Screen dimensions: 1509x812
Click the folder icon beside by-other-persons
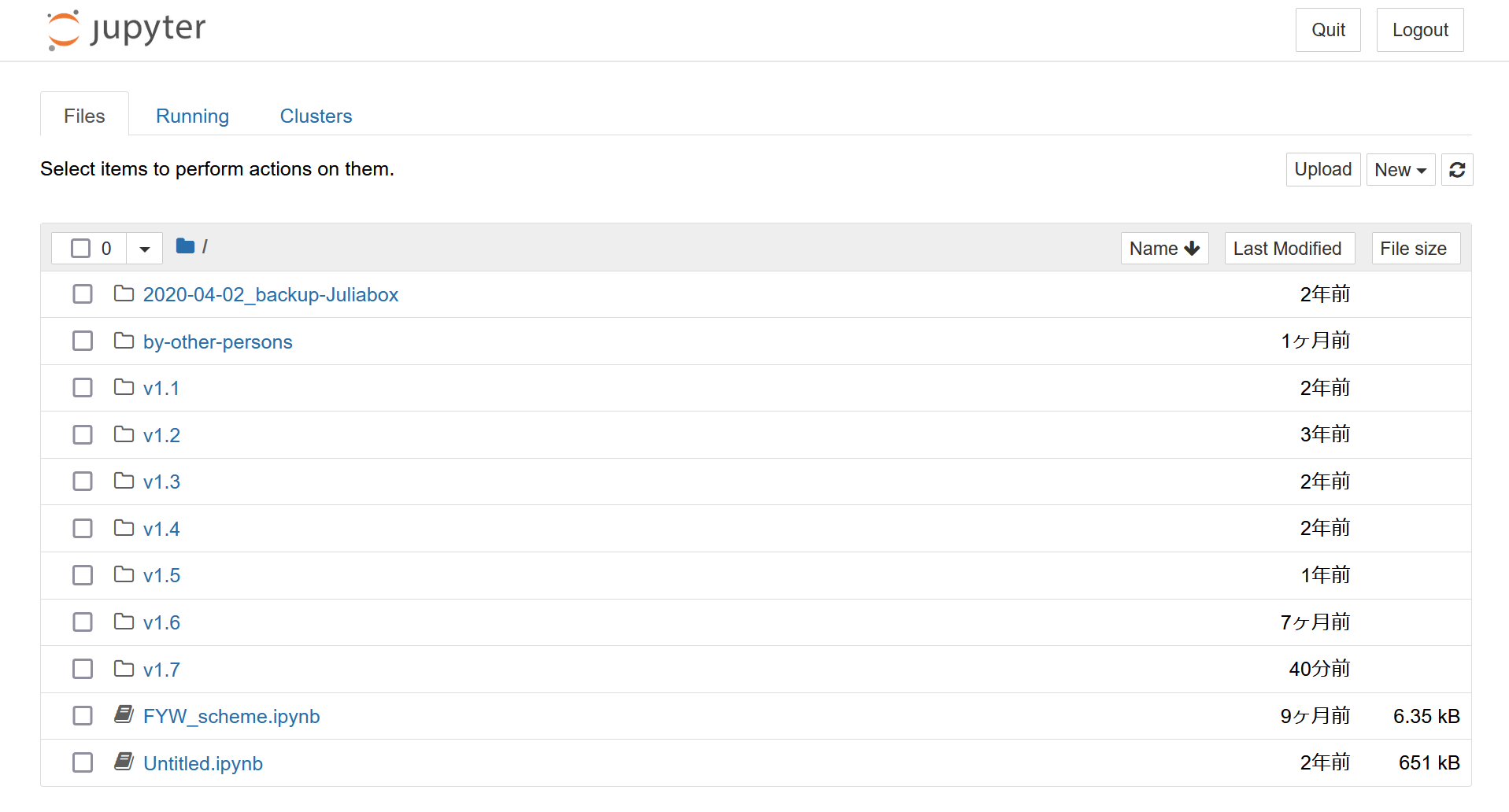tap(124, 341)
